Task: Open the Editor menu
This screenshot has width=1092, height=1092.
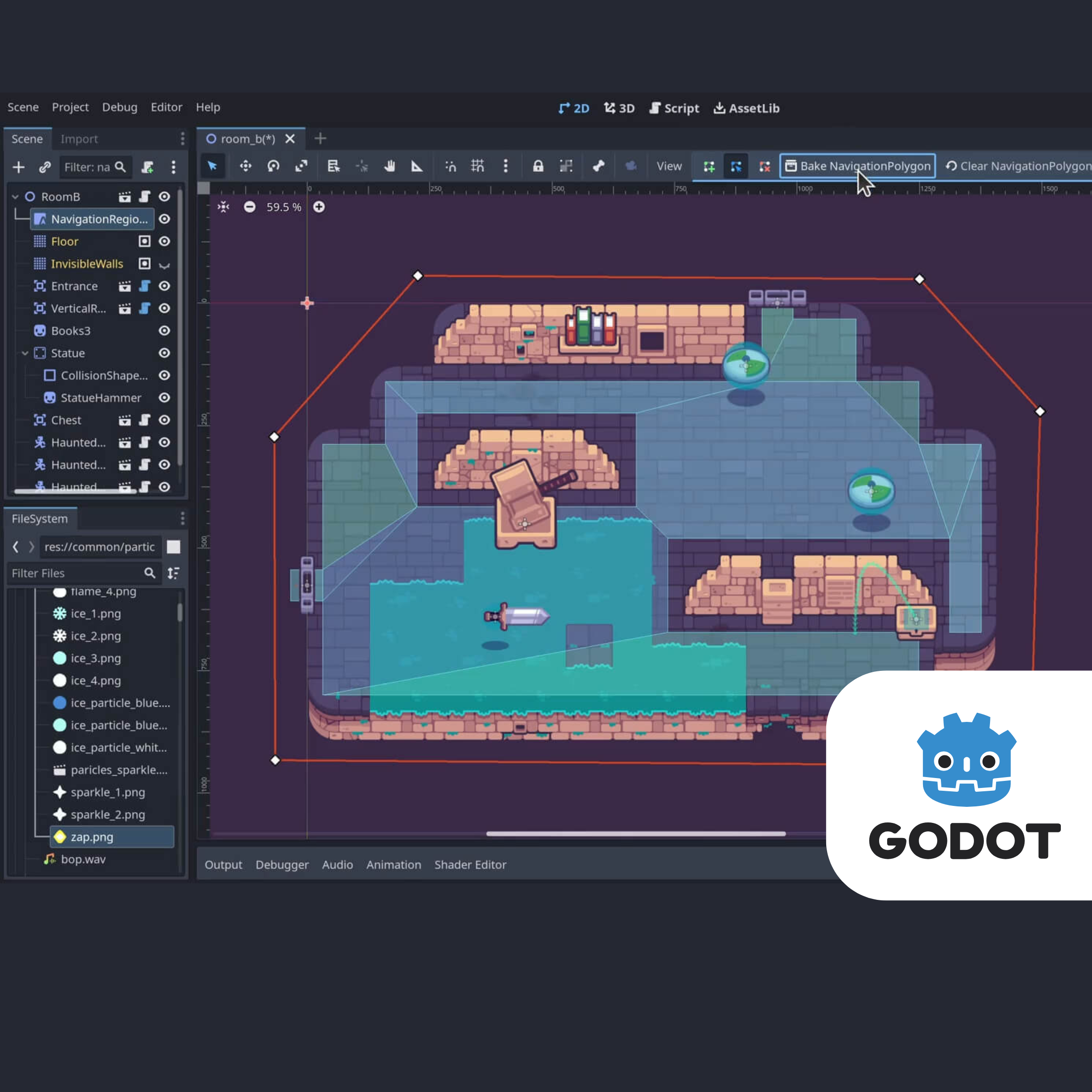Action: (167, 107)
